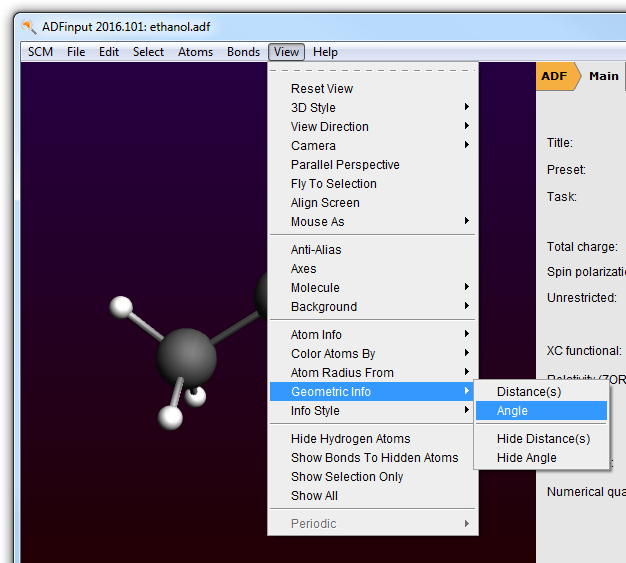Image resolution: width=626 pixels, height=563 pixels.
Task: Toggle Anti-Alias rendering
Action: pyautogui.click(x=372, y=250)
